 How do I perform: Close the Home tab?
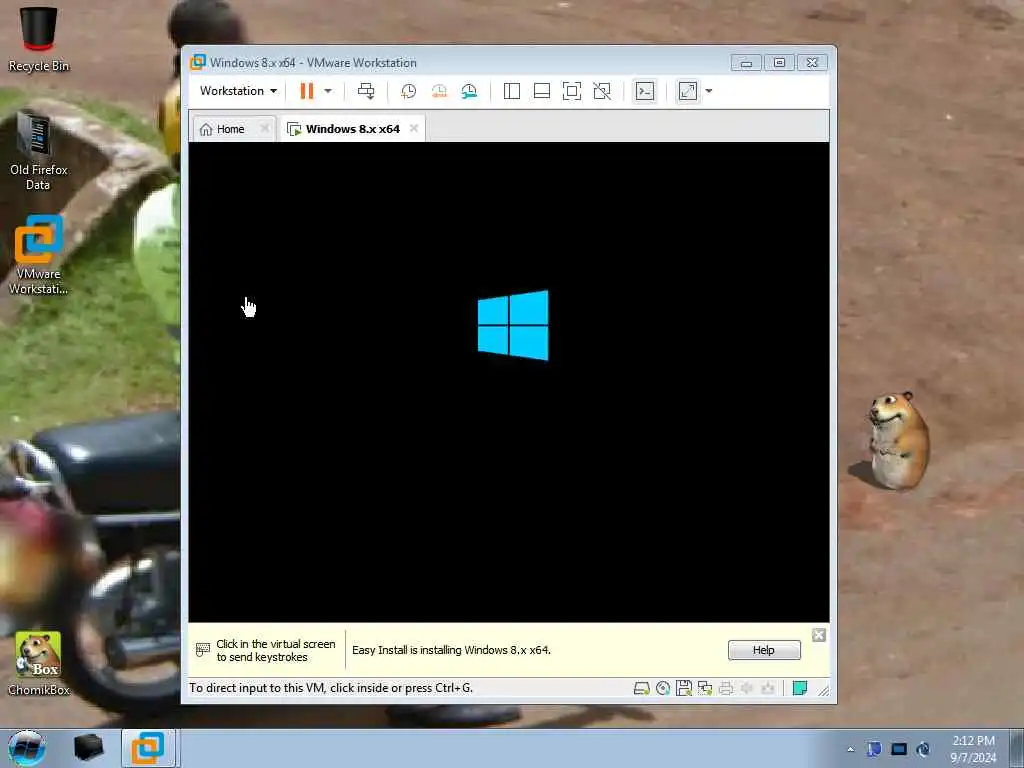(x=264, y=129)
